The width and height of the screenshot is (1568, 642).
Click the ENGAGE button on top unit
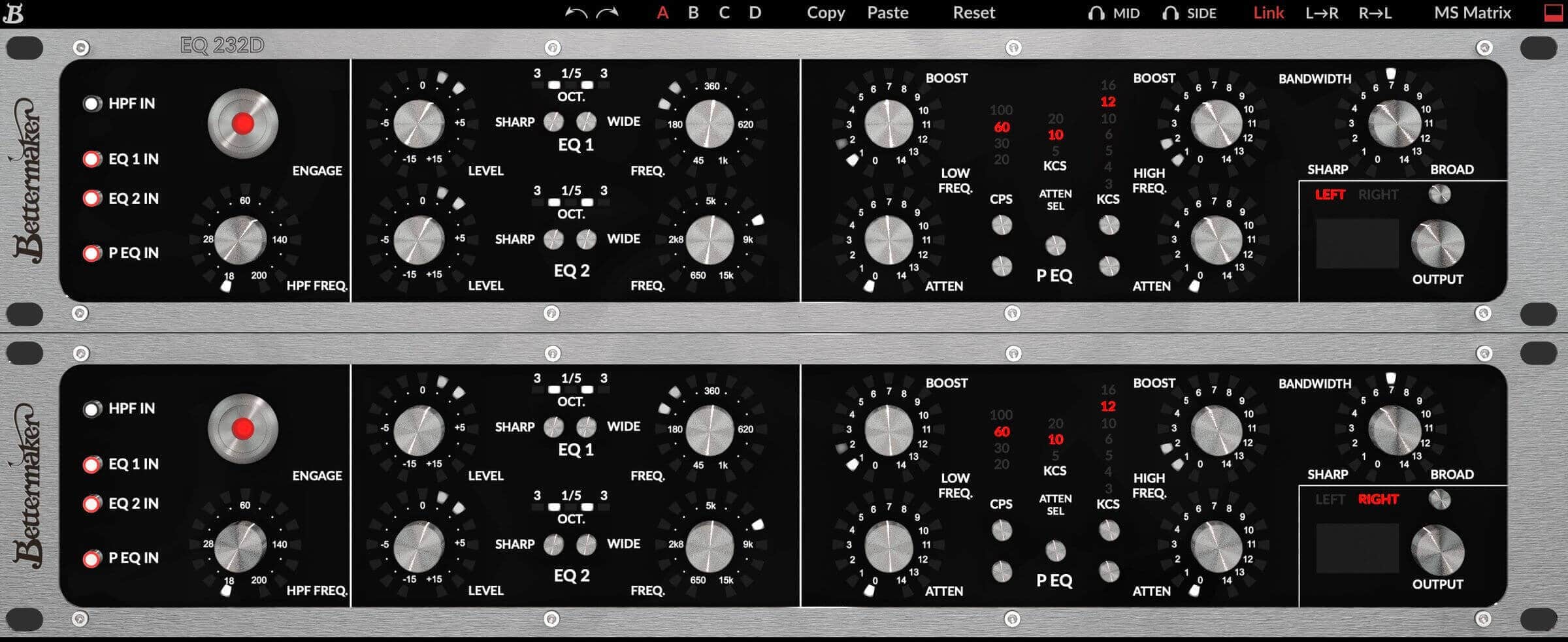243,123
